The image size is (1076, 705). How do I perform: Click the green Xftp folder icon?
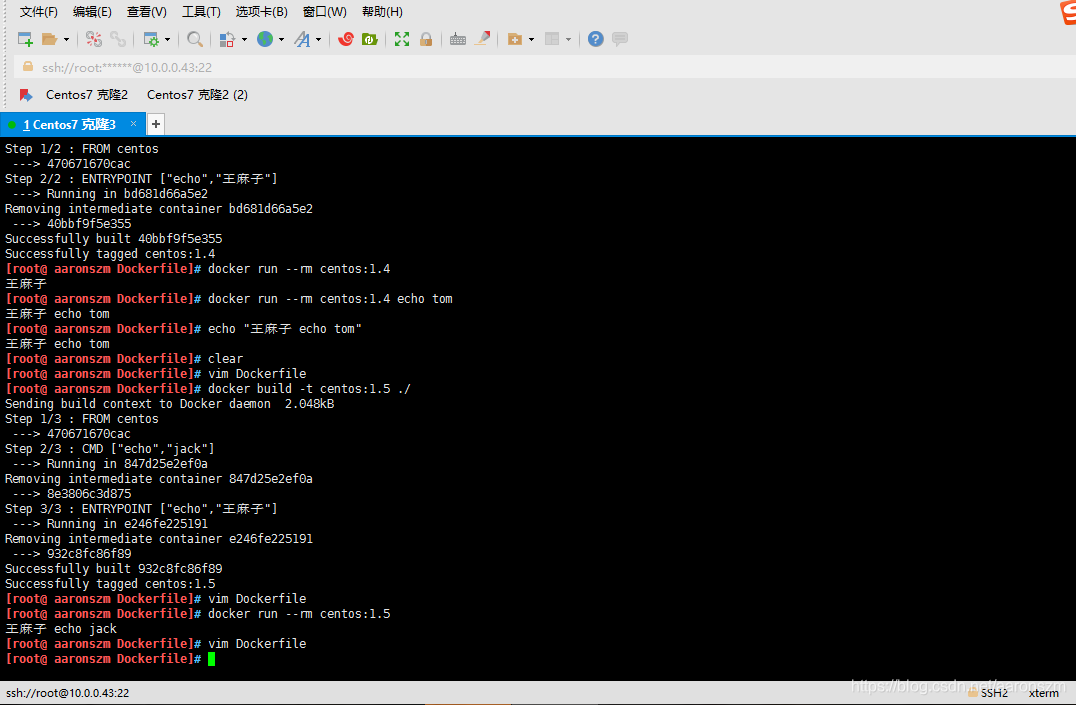pos(370,39)
